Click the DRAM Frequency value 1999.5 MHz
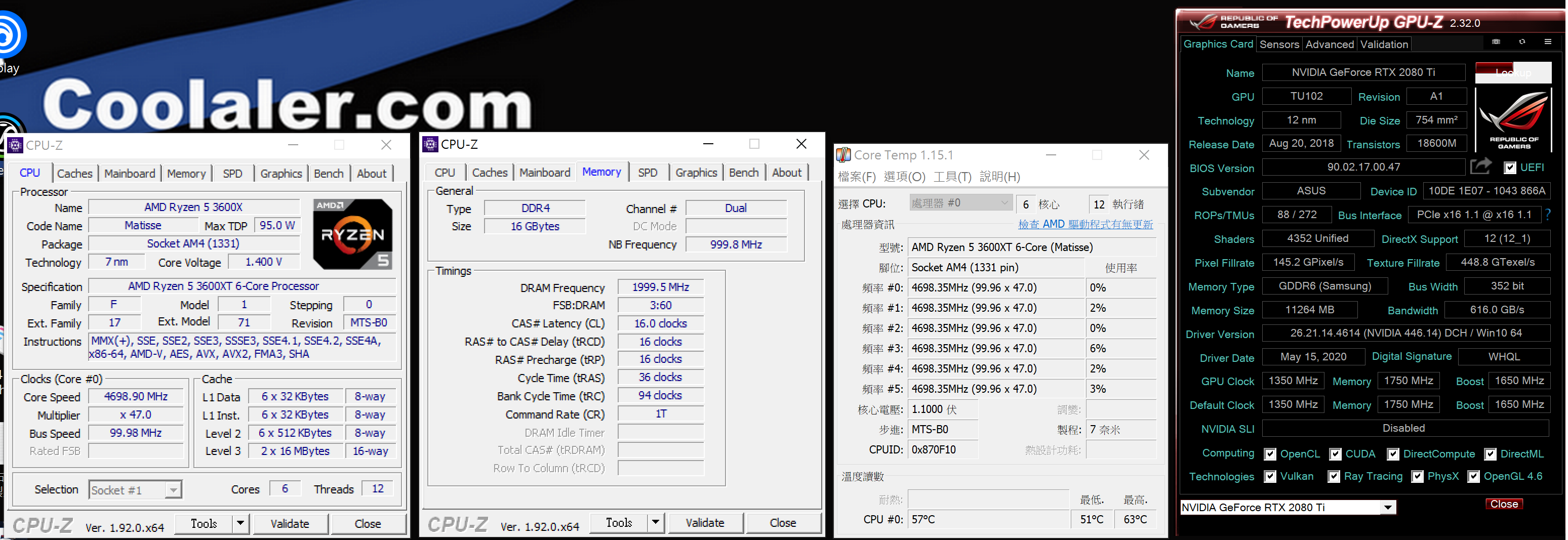Screen dimensions: 1568x540 (660, 287)
